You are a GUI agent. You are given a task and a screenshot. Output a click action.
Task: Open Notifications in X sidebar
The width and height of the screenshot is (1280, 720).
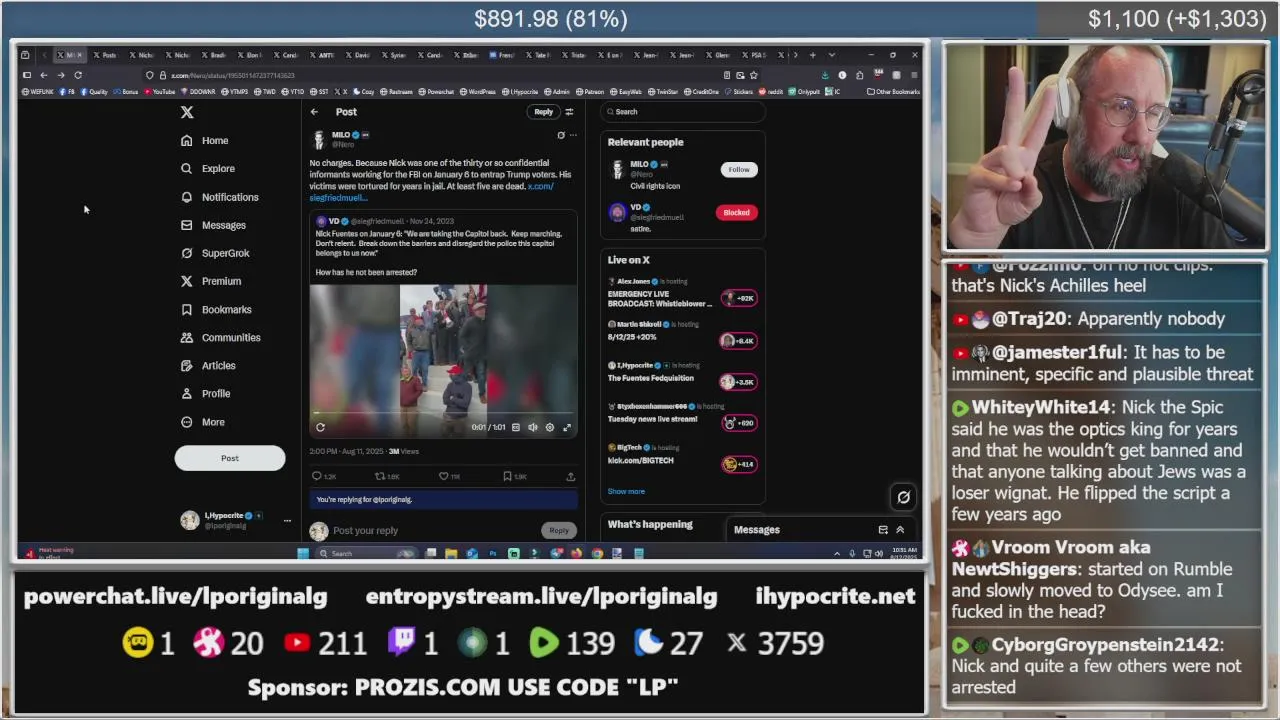pyautogui.click(x=220, y=197)
